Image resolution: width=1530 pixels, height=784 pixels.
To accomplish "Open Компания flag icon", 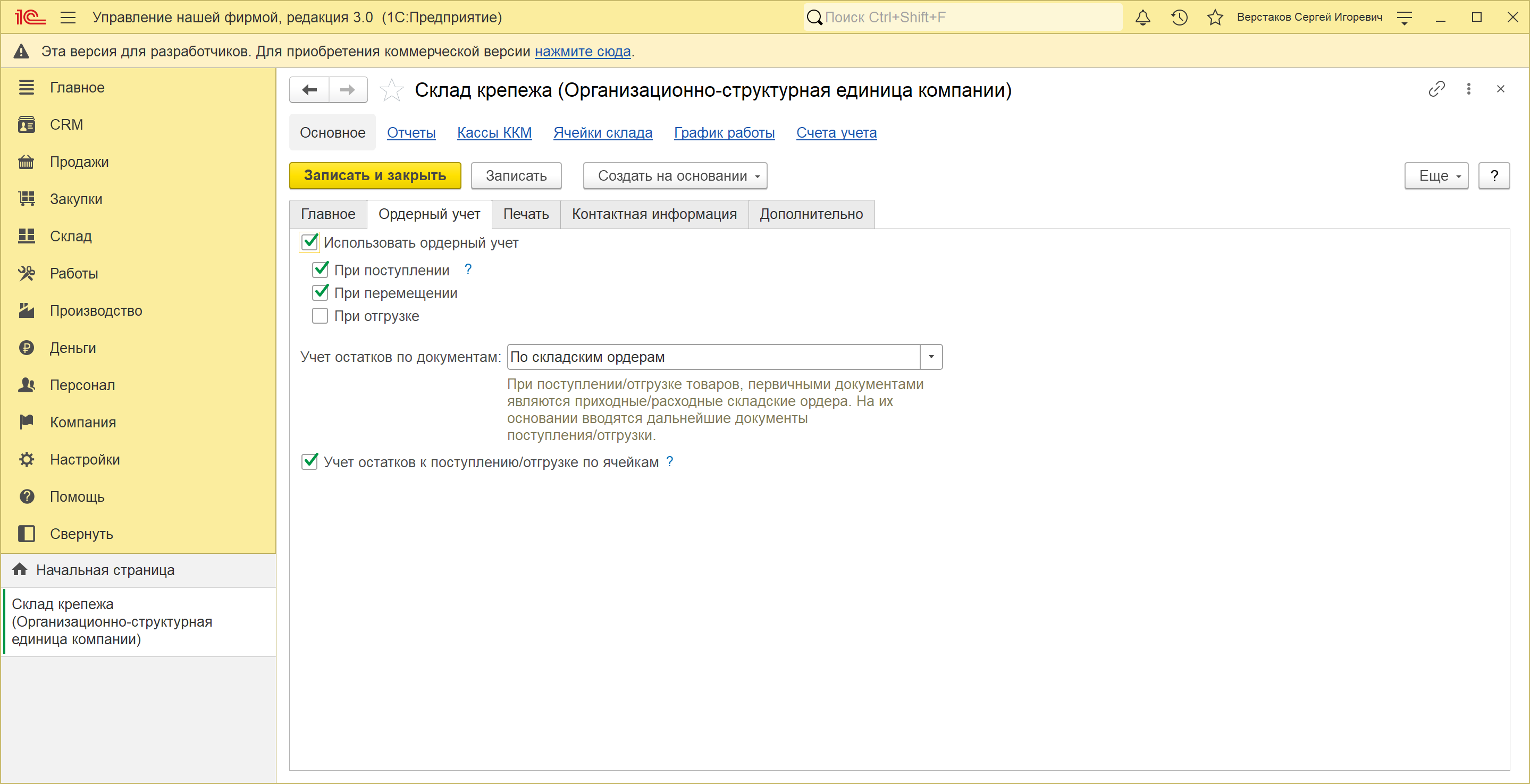I will (26, 422).
